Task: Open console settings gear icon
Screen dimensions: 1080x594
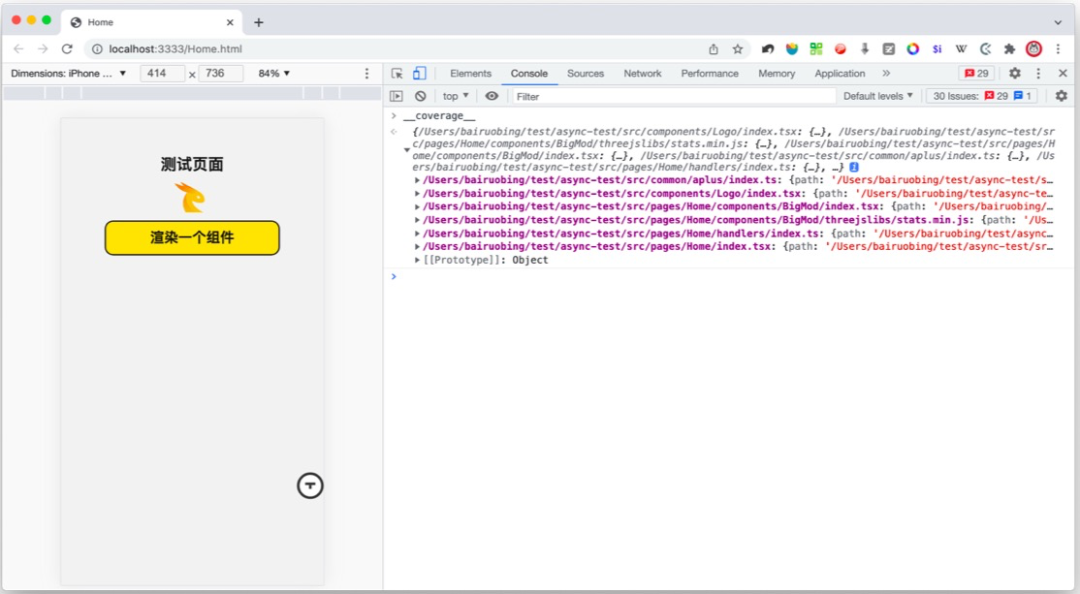Action: pos(1061,96)
